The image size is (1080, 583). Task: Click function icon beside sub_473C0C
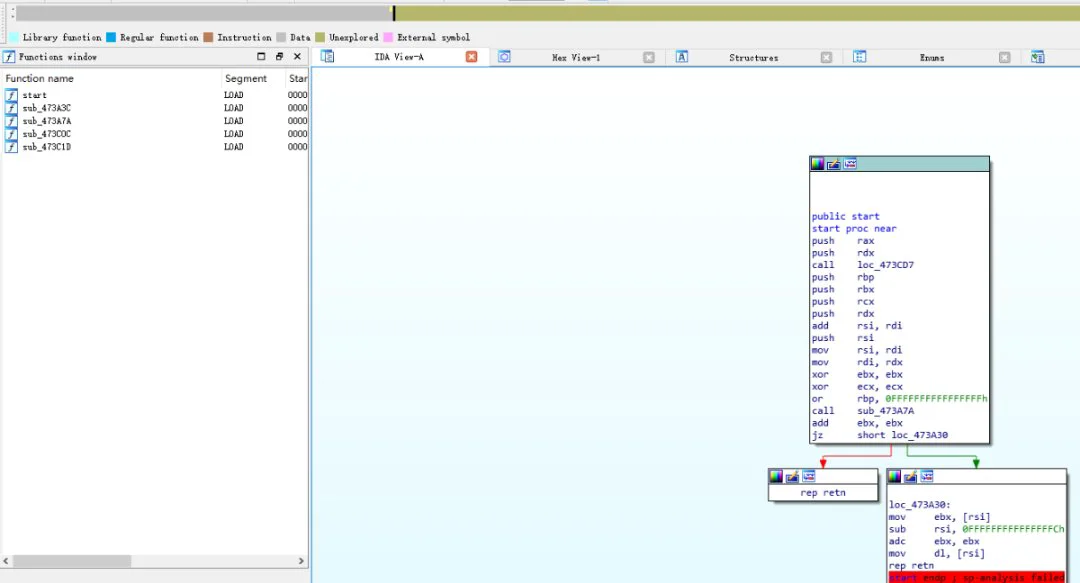coord(11,134)
